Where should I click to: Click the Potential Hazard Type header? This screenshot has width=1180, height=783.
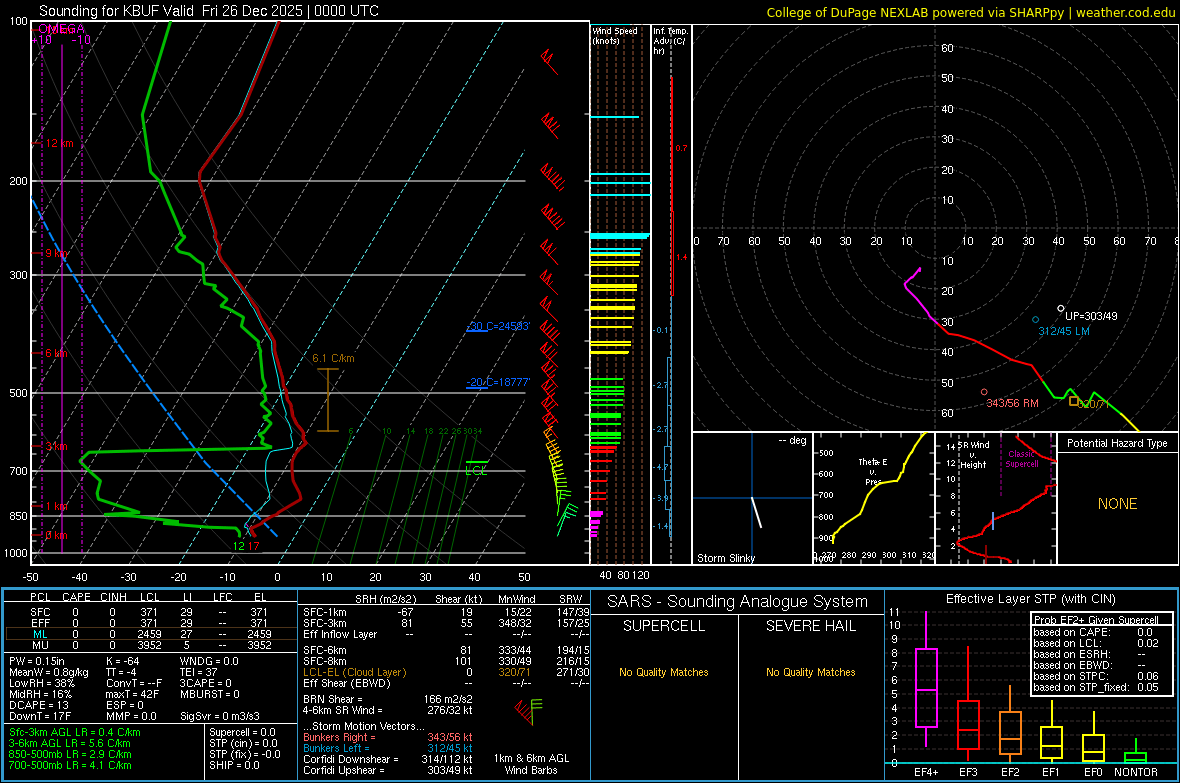[x=1118, y=443]
